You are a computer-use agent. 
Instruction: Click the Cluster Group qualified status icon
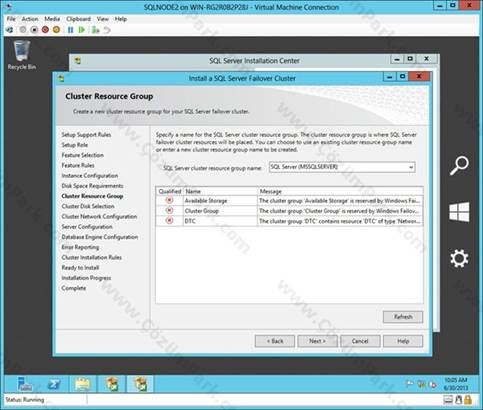click(169, 210)
